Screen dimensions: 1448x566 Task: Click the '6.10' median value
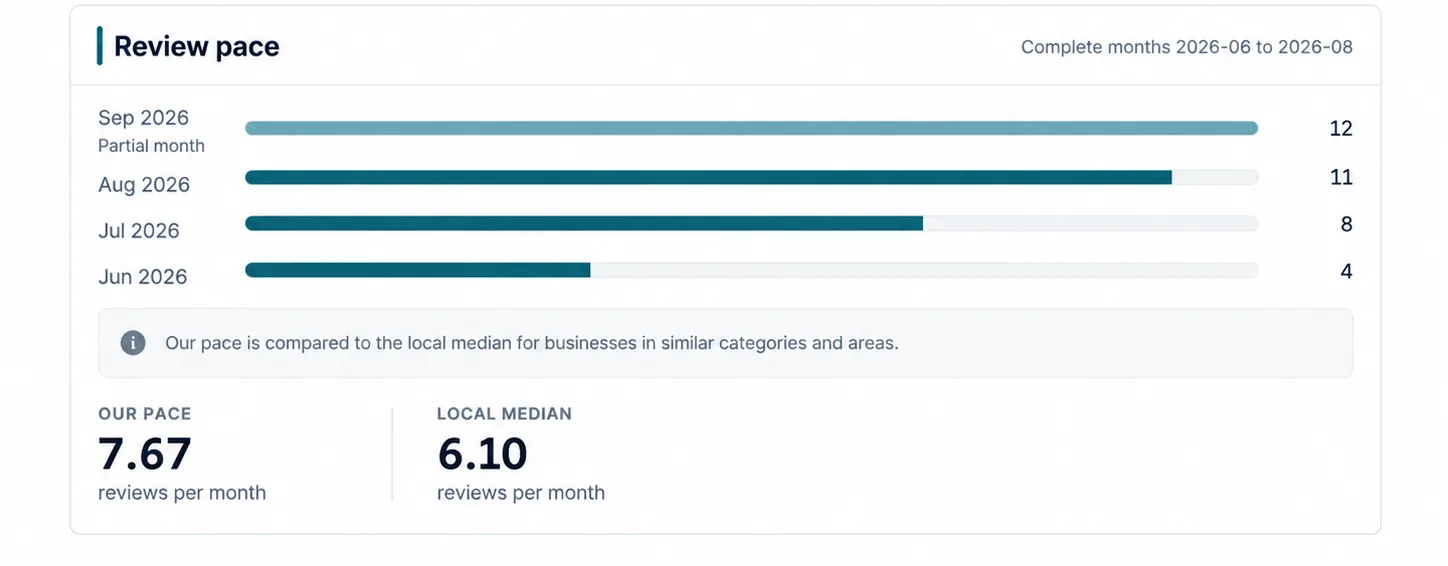[x=482, y=454]
